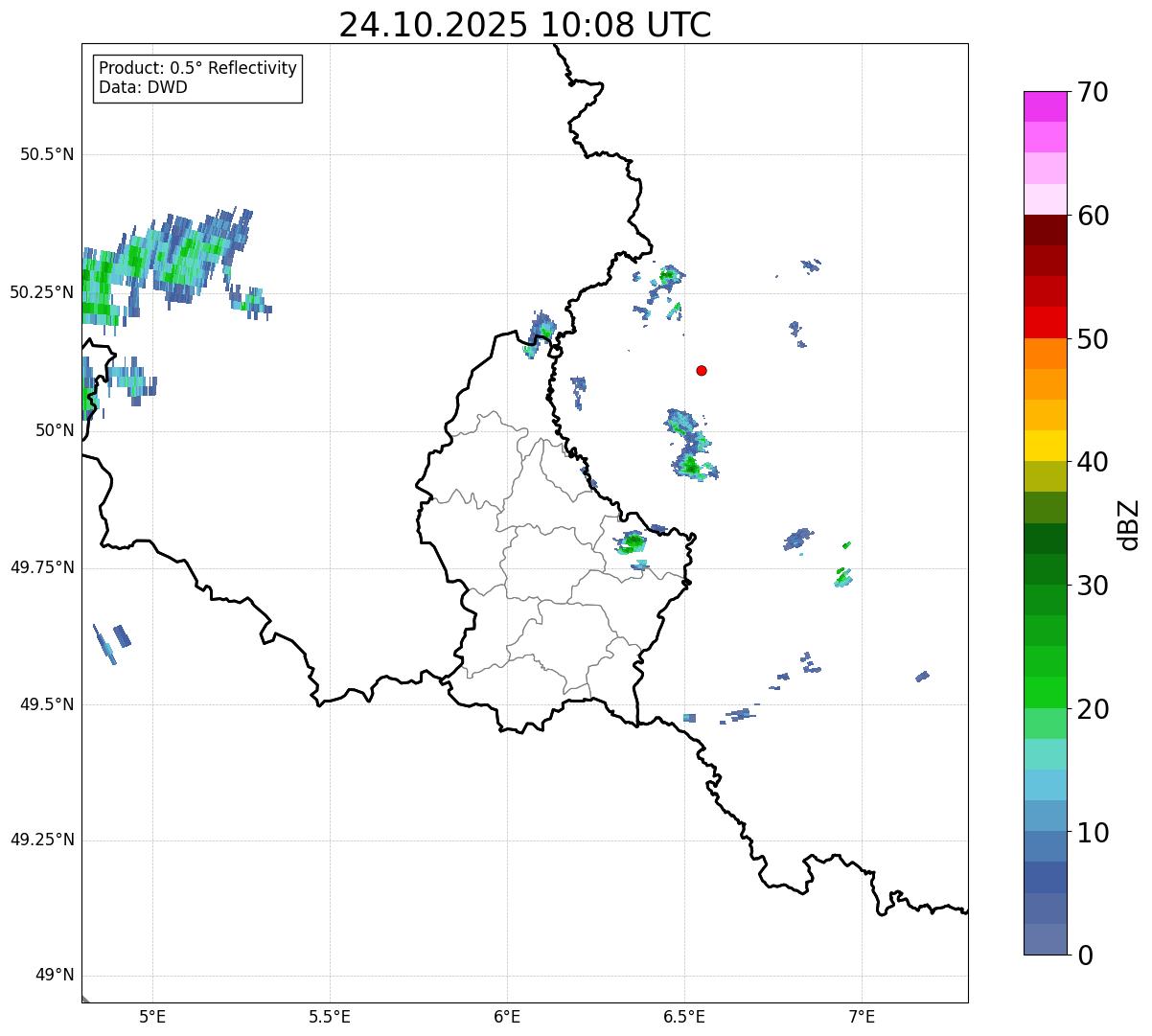Click the 6°E longitude label
The image size is (1152, 1036).
pos(507,1016)
